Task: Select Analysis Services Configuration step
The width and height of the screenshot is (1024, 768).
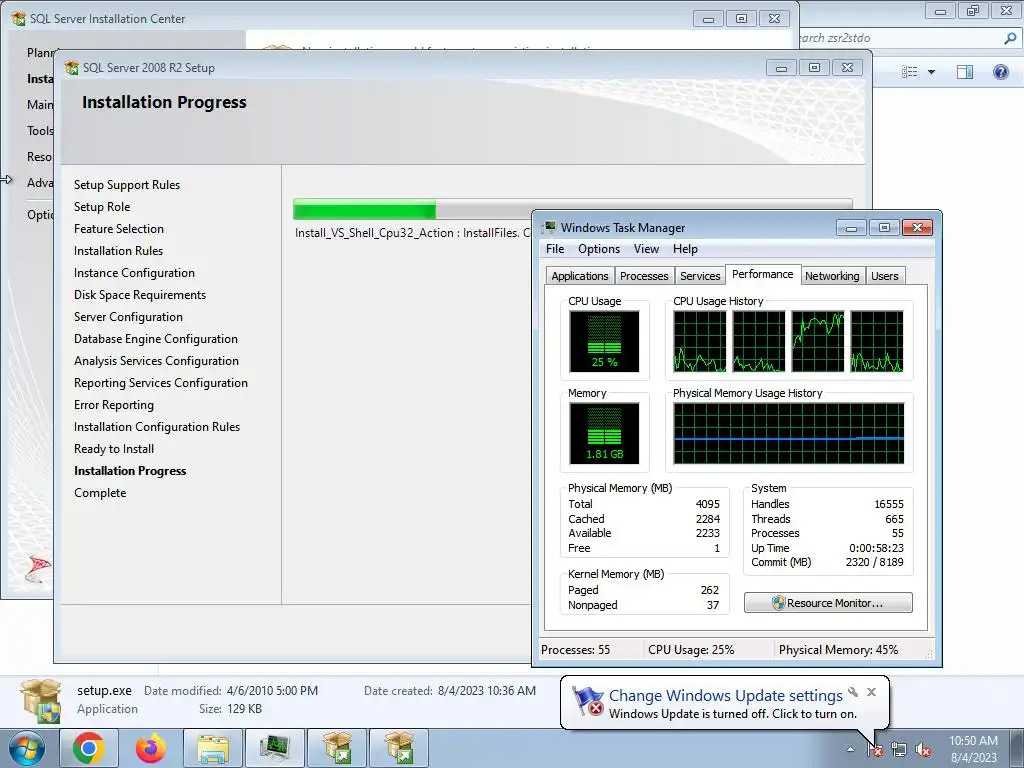Action: pos(156,360)
